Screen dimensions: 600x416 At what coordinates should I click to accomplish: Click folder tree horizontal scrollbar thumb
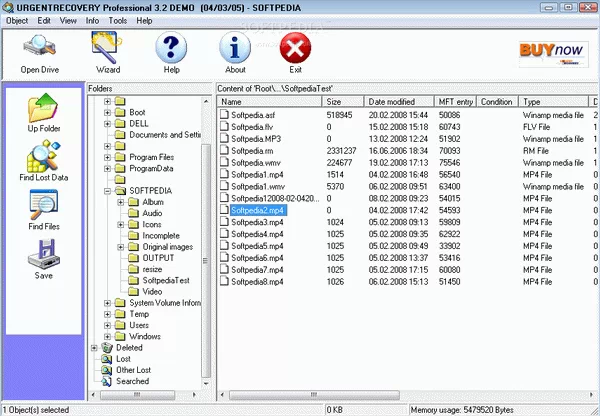137,395
